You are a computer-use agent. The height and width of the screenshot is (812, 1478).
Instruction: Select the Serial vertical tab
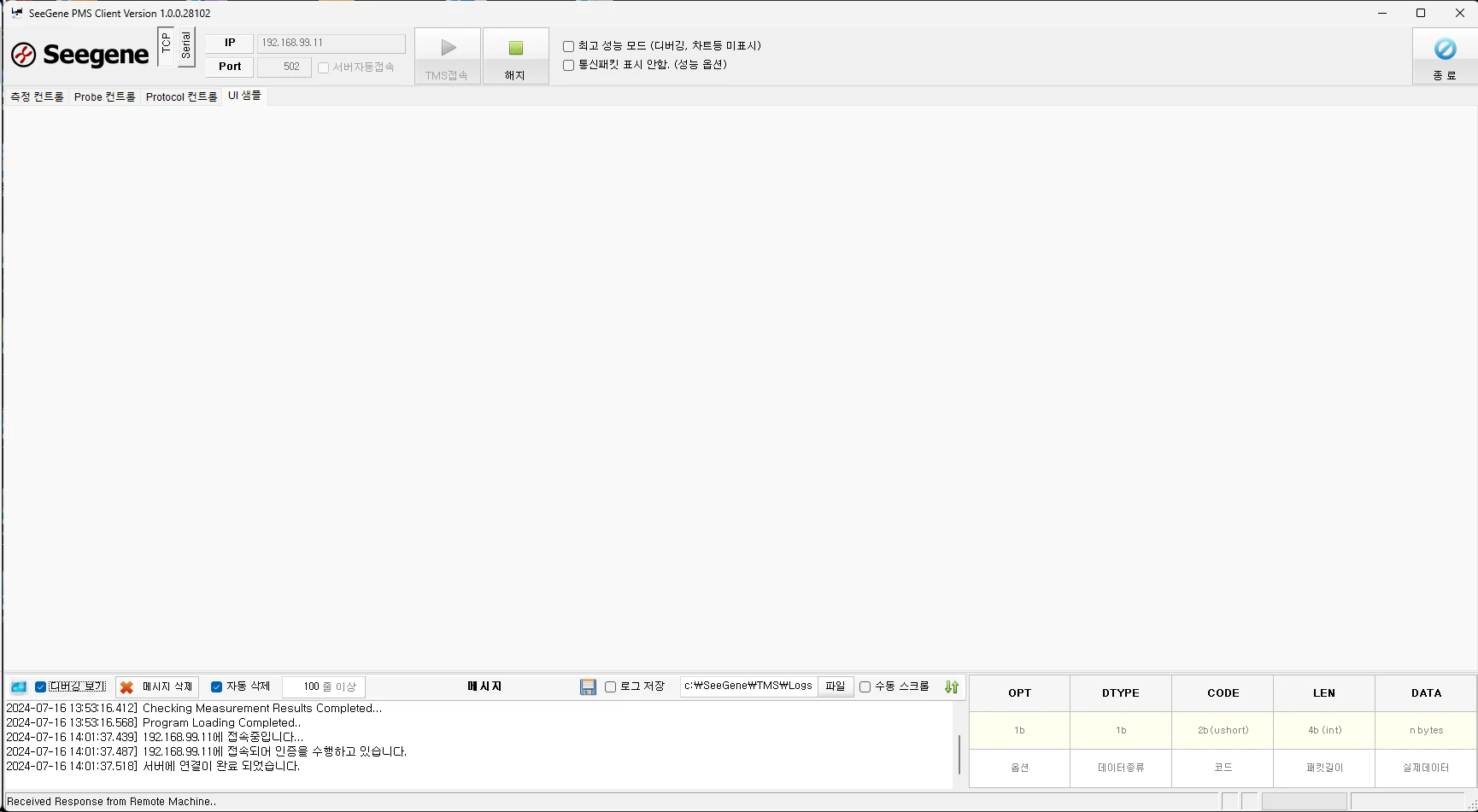coord(186,46)
